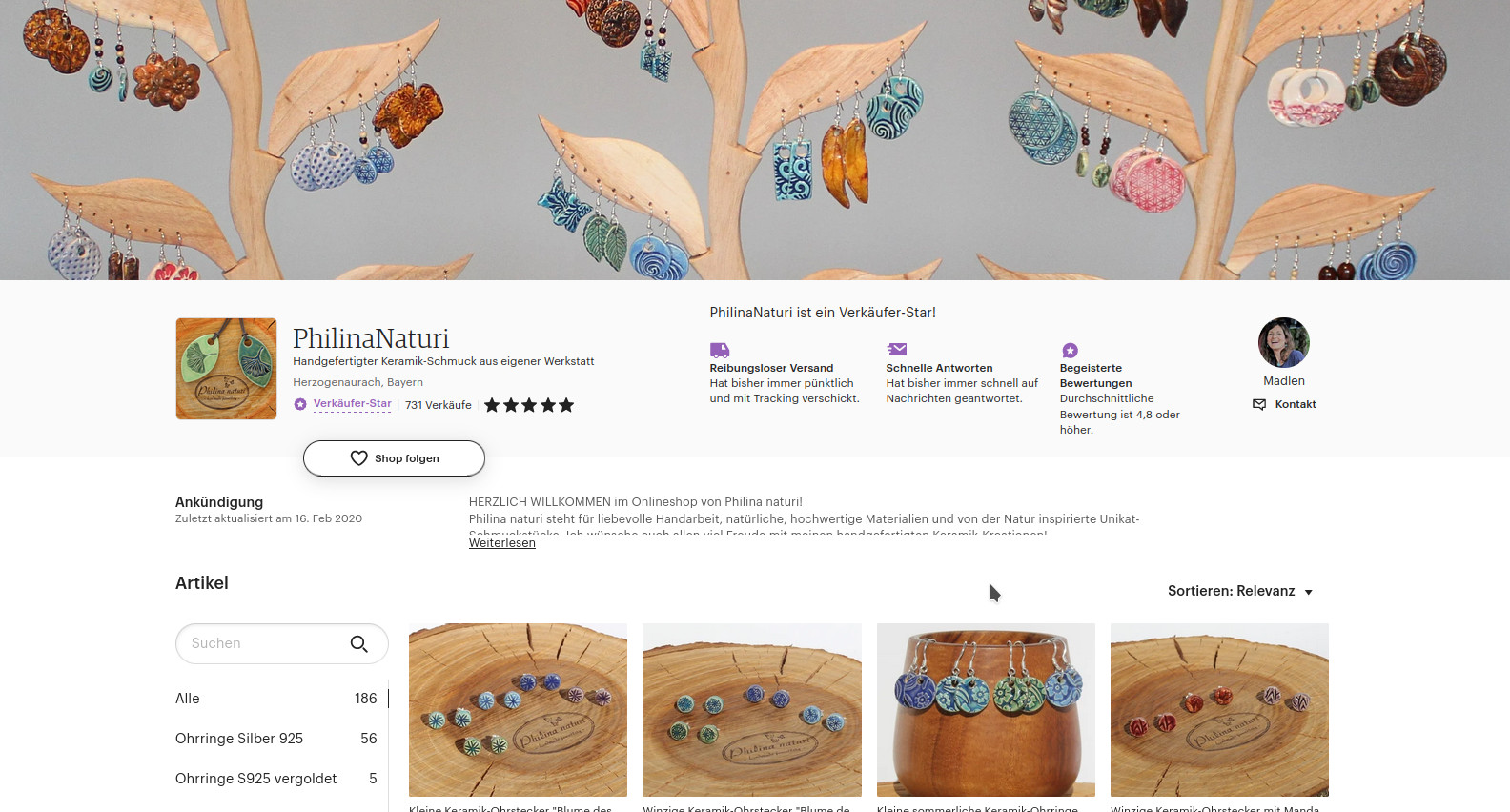1510x812 pixels.
Task: Click the envelope Schnelle Antworten icon
Action: 896,350
